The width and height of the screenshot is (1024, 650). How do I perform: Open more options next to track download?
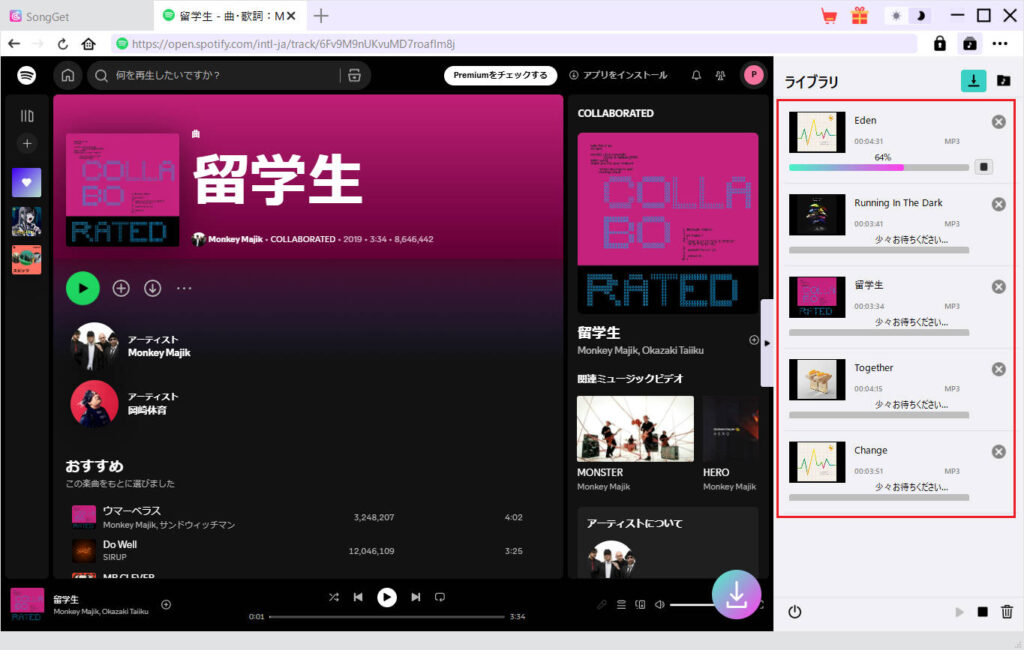pyautogui.click(x=184, y=288)
